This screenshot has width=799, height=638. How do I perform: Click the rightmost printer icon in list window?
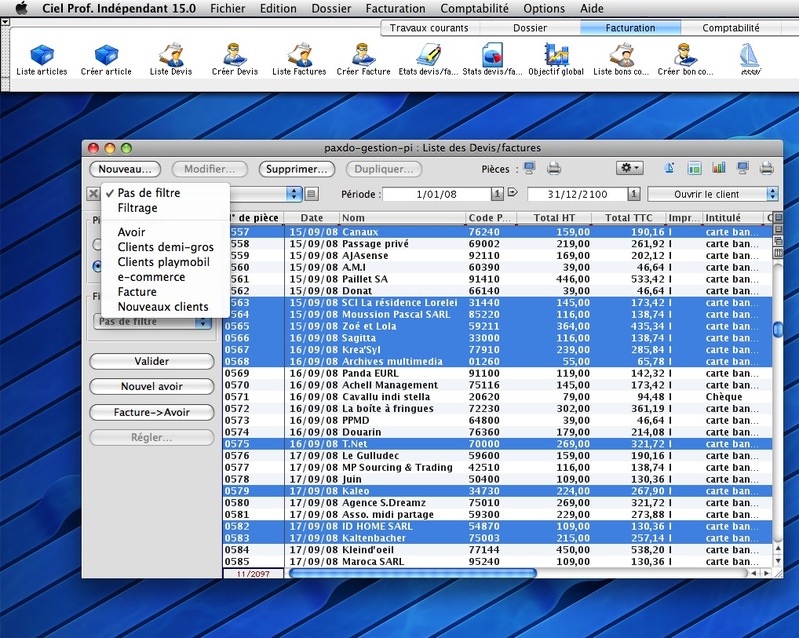click(x=767, y=168)
